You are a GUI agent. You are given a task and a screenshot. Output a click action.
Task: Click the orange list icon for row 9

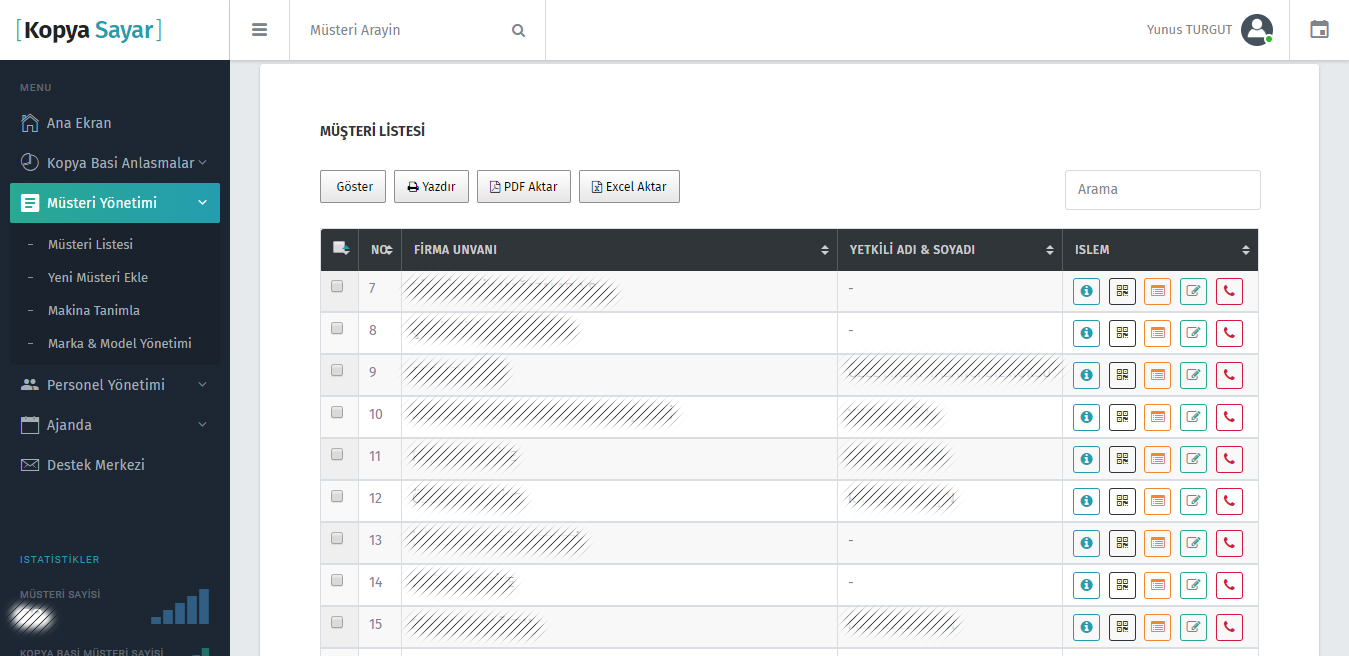point(1158,376)
